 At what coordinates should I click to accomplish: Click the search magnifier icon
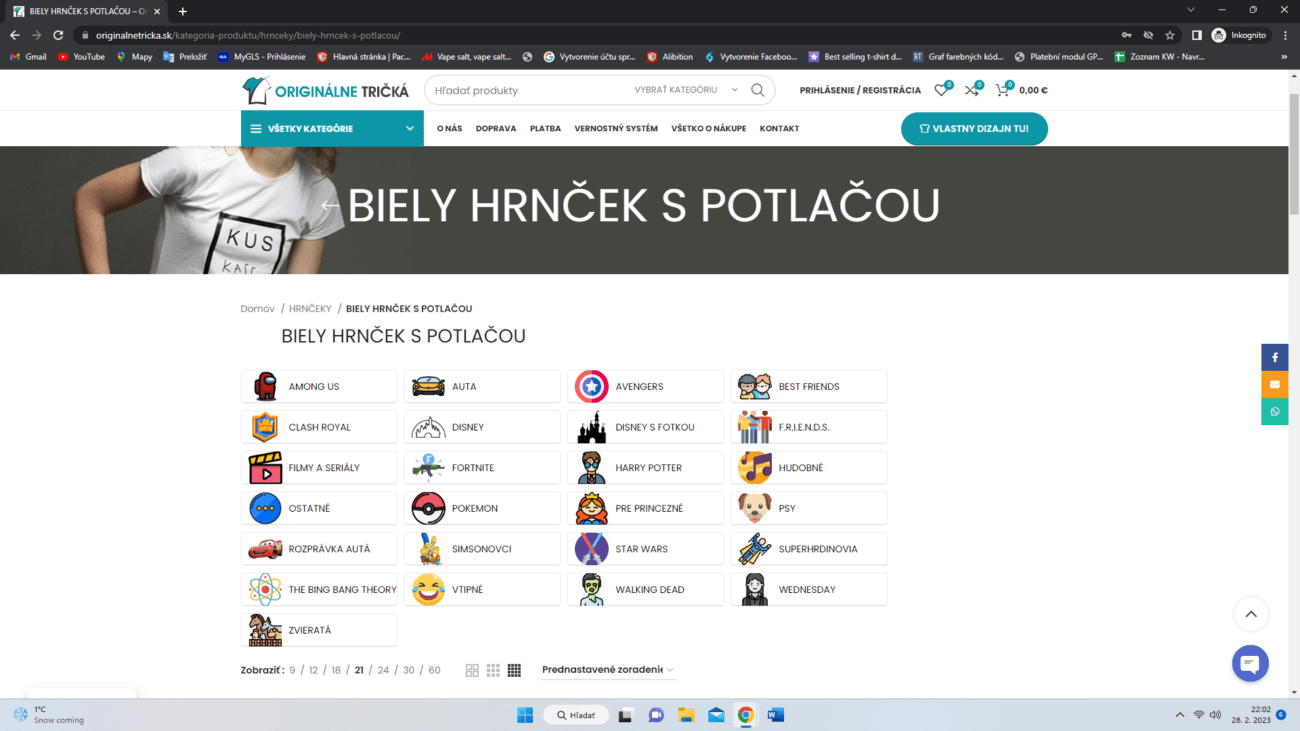tap(758, 90)
